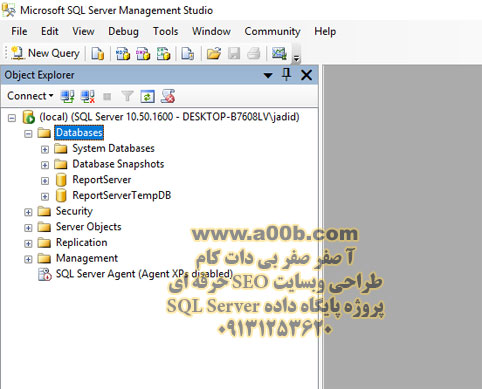This screenshot has height=389, width=482.
Task: Click the Open File folder icon
Action: pos(214,53)
